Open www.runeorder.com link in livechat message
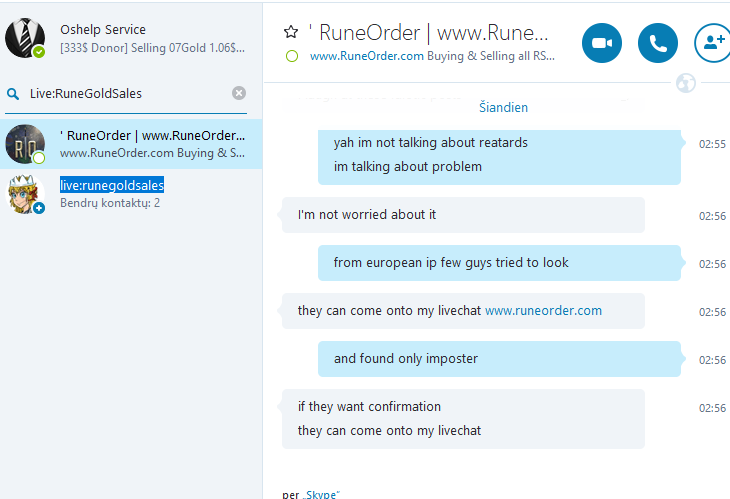The width and height of the screenshot is (730, 499). click(543, 310)
